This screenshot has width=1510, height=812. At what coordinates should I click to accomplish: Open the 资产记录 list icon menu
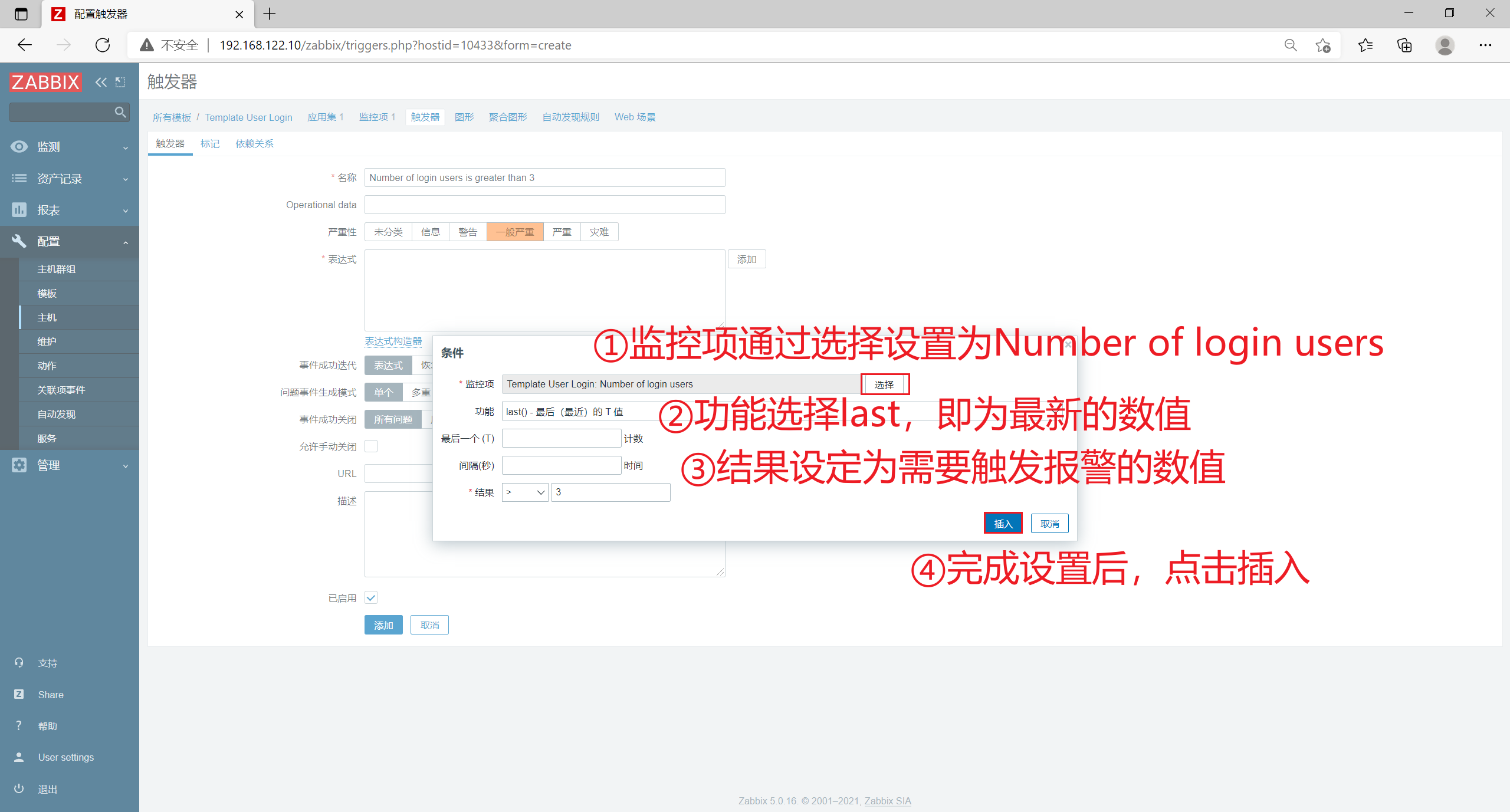click(x=19, y=178)
